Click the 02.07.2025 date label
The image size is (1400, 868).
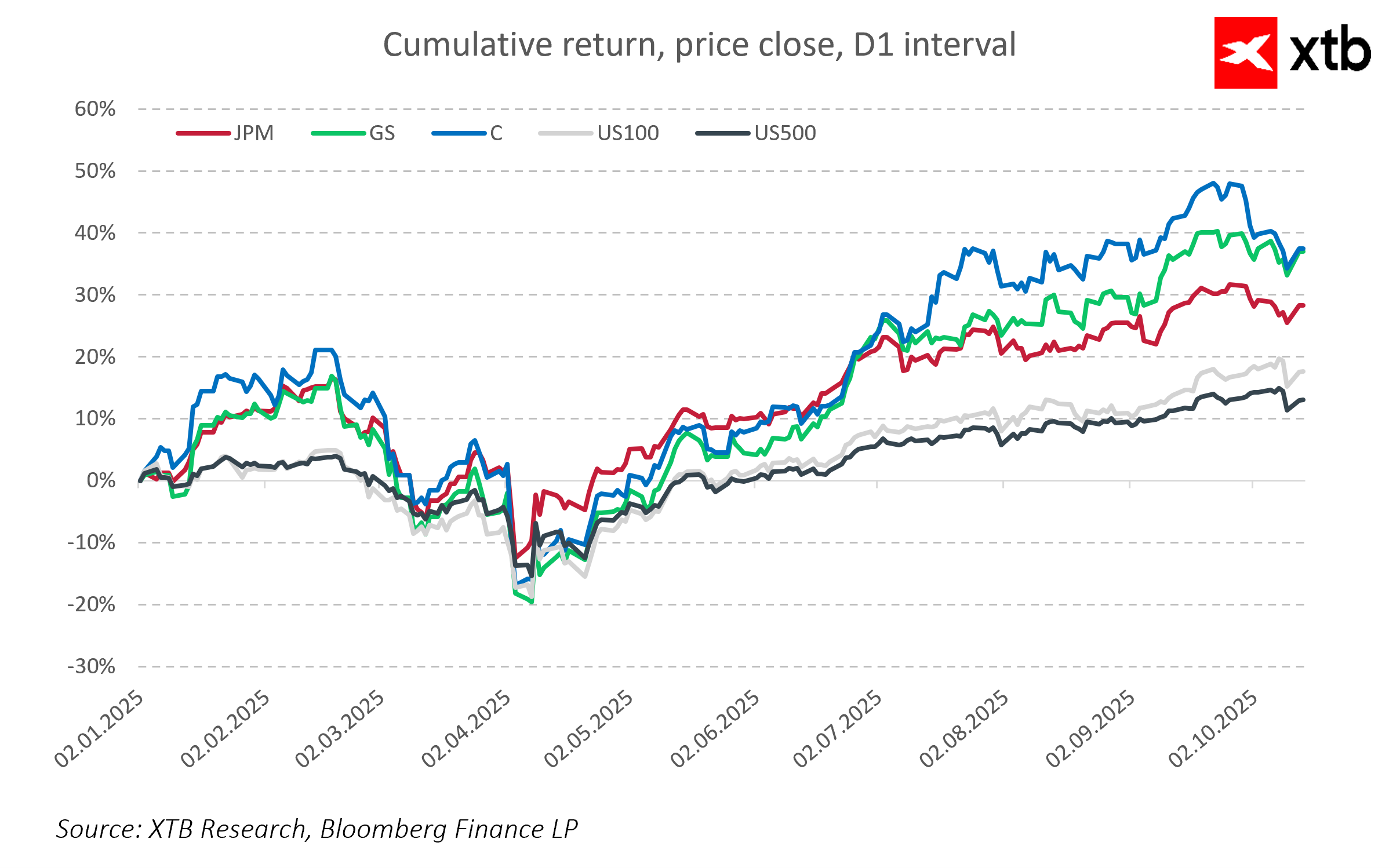tap(837, 730)
